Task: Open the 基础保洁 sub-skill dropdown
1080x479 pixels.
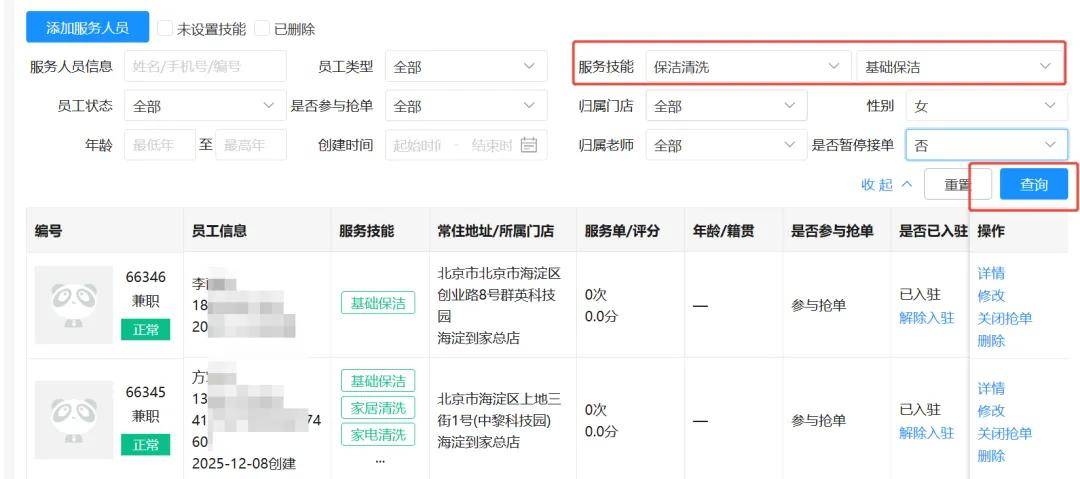Action: 959,67
